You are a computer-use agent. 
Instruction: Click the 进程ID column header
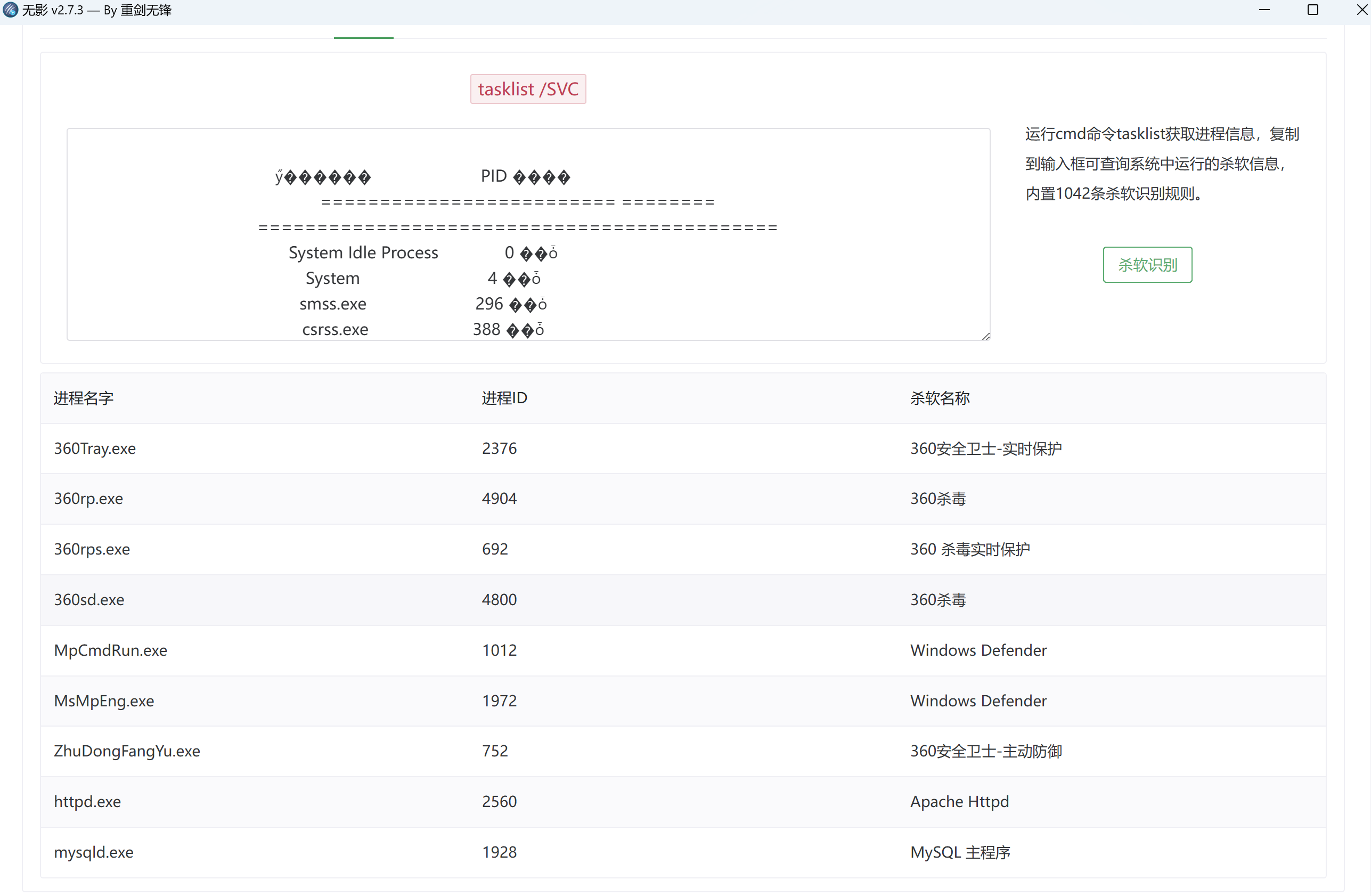(x=504, y=398)
